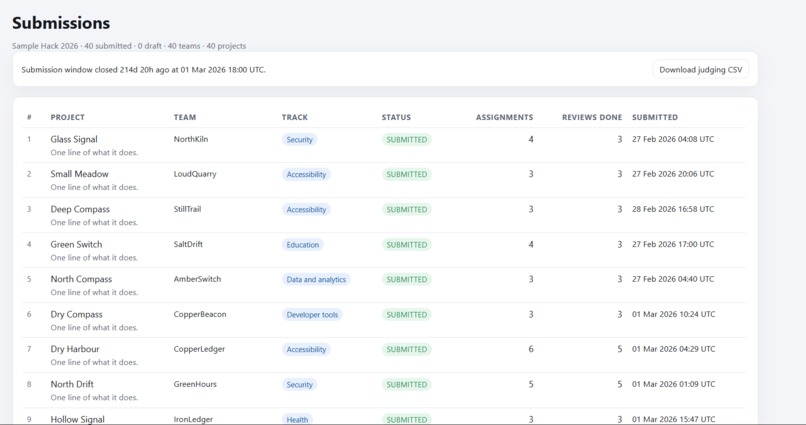The image size is (806, 425).
Task: Click the Security tag for North Drift
Action: 299,384
